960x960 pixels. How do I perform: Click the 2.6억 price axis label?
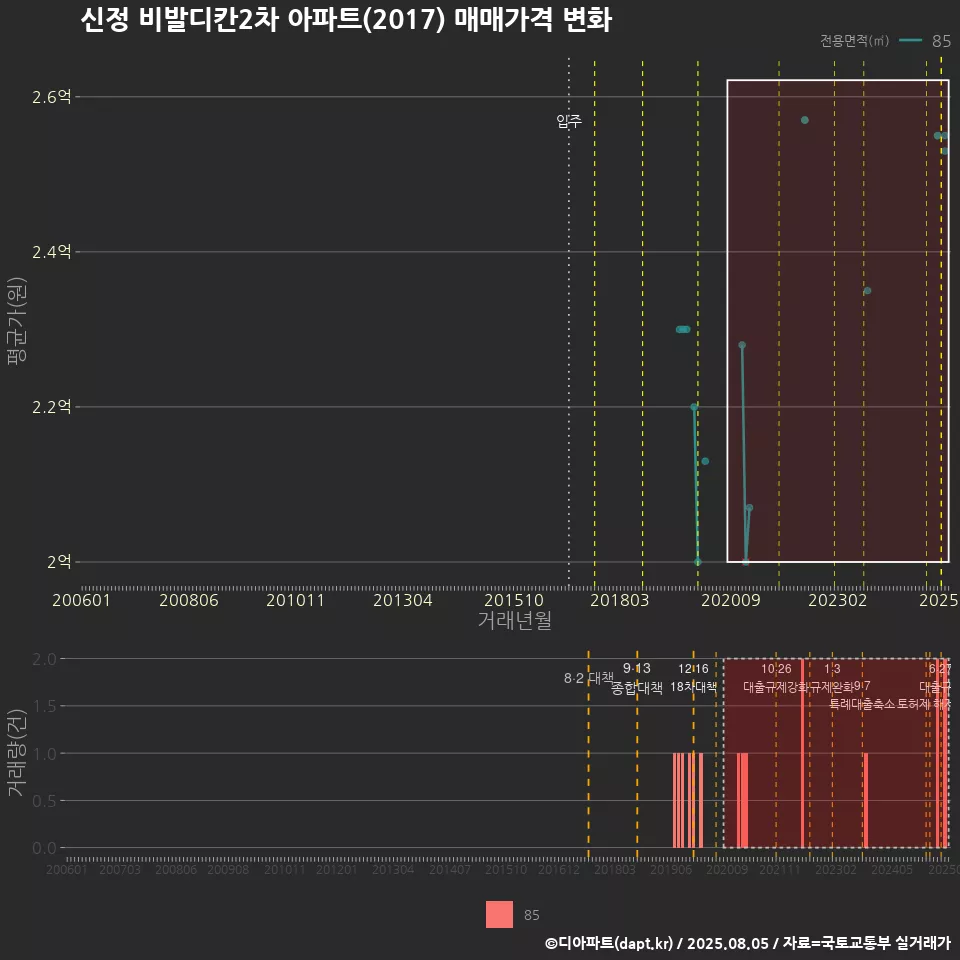(x=51, y=97)
